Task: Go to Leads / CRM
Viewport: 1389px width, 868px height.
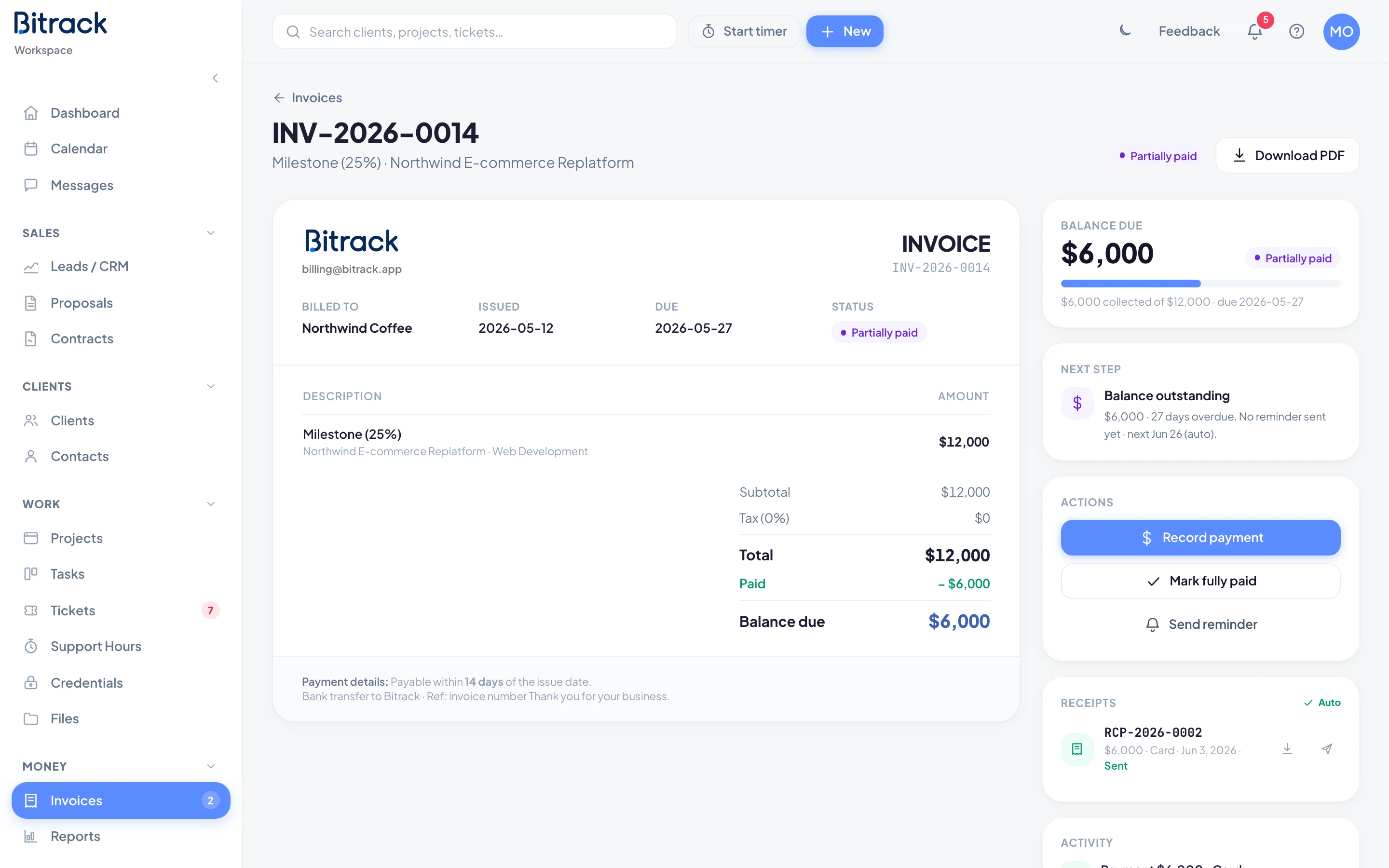Action: click(x=121, y=266)
